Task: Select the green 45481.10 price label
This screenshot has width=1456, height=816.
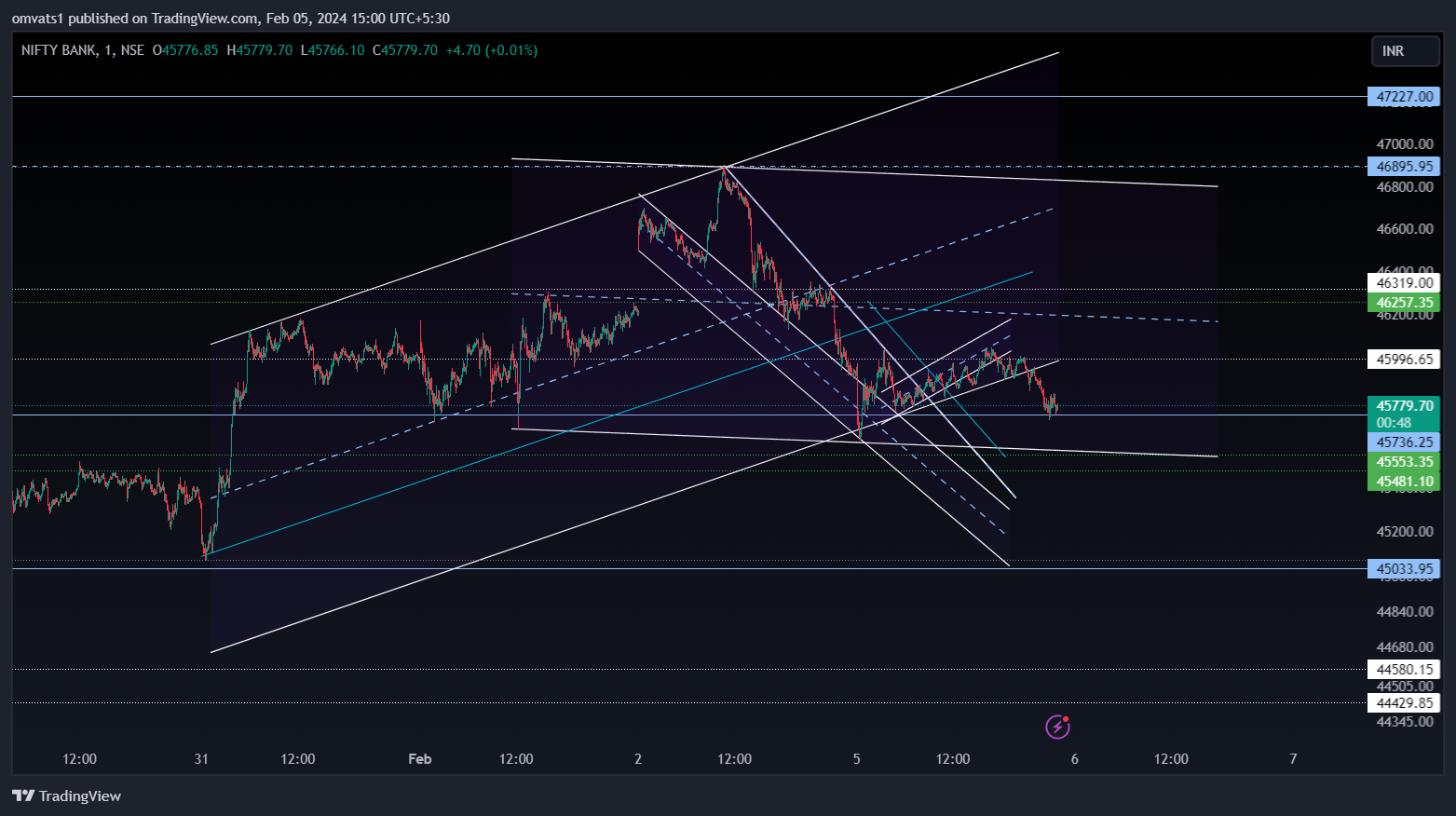Action: (x=1404, y=482)
